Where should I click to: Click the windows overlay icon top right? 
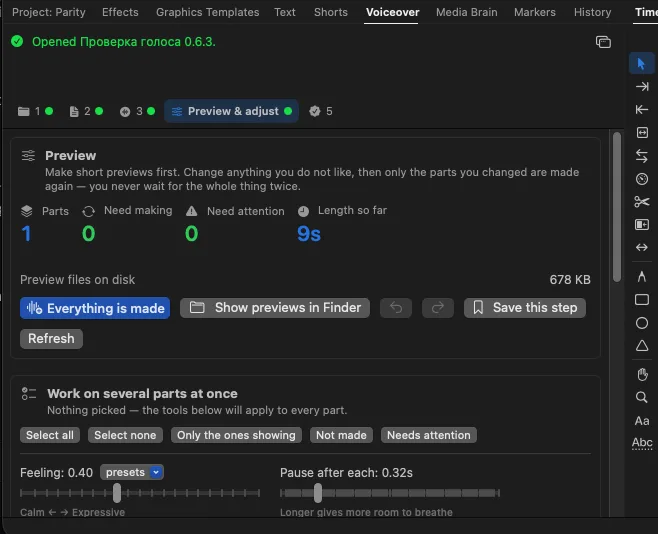[x=603, y=42]
